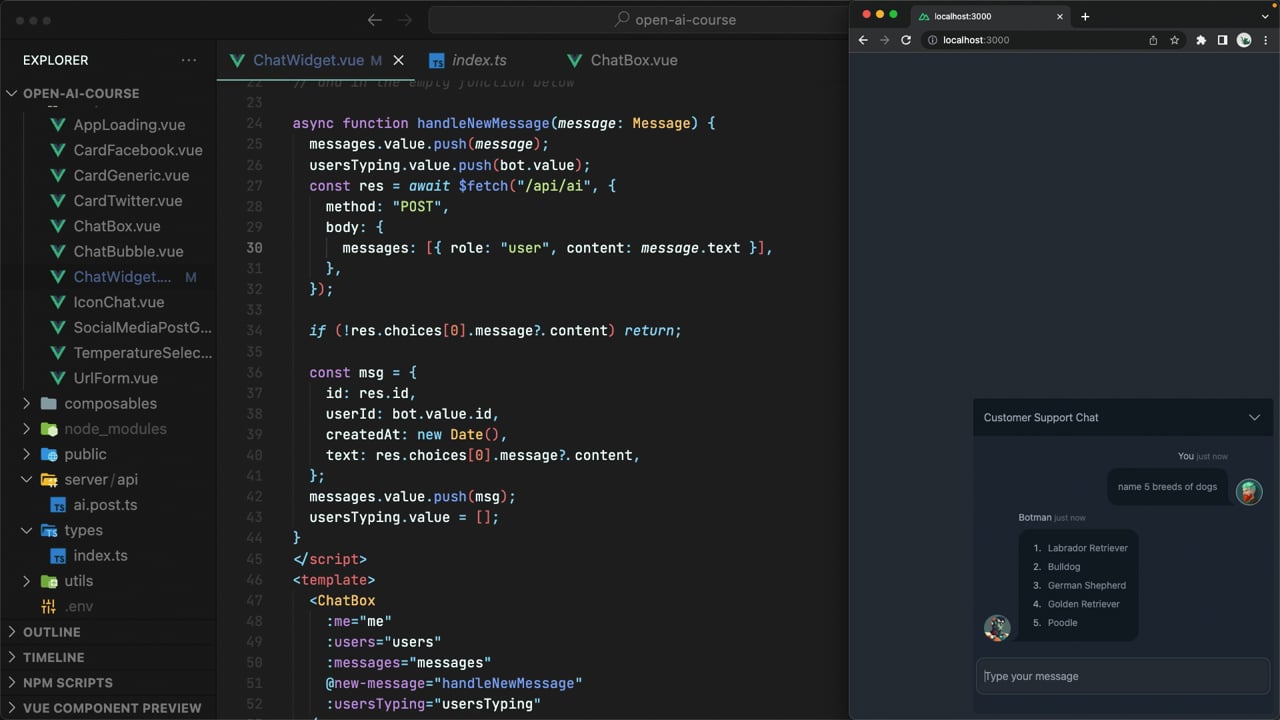The image size is (1280, 720).
Task: Open a new browser tab
Action: 1085,16
